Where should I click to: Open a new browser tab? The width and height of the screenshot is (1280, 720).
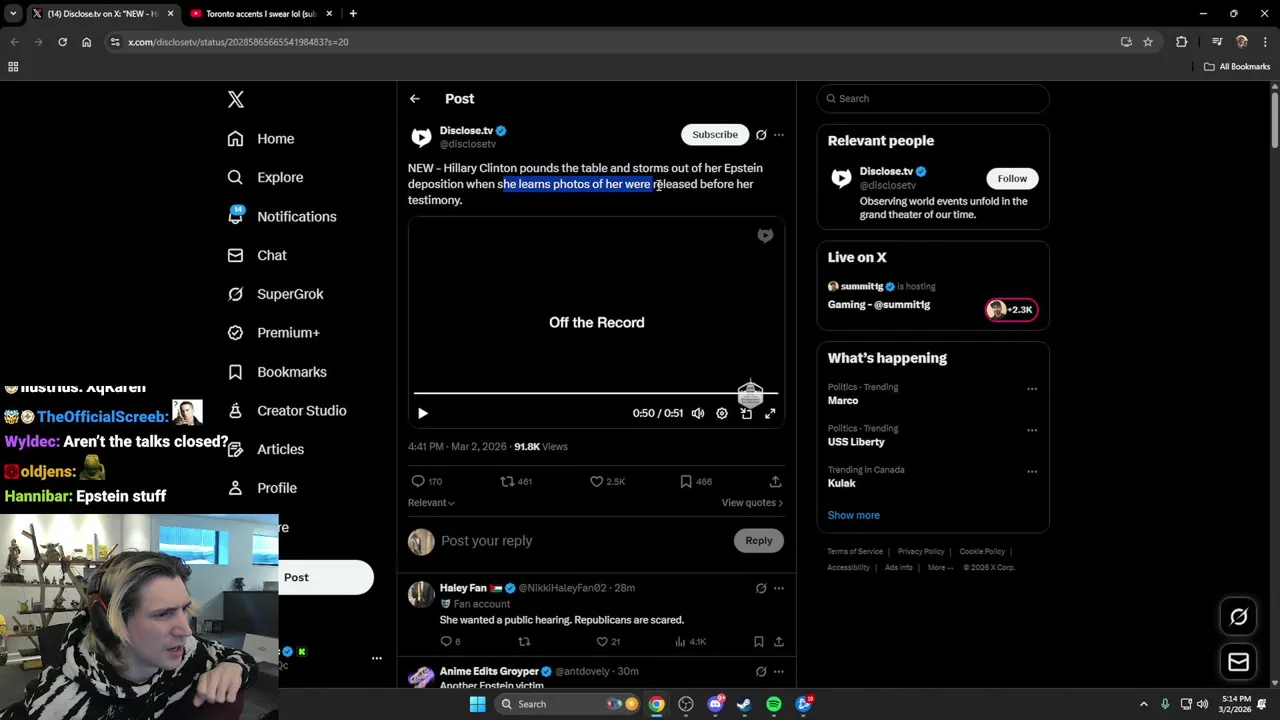[353, 14]
